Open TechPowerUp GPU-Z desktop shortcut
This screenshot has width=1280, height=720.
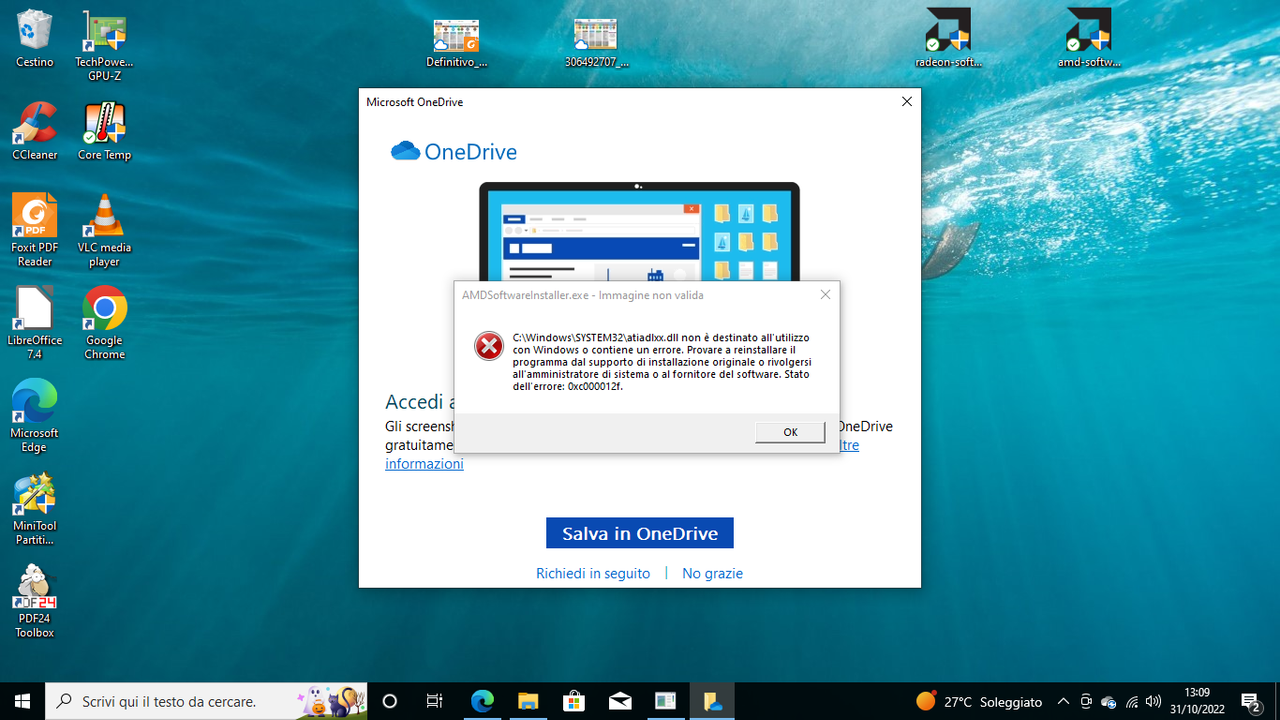pyautogui.click(x=104, y=46)
